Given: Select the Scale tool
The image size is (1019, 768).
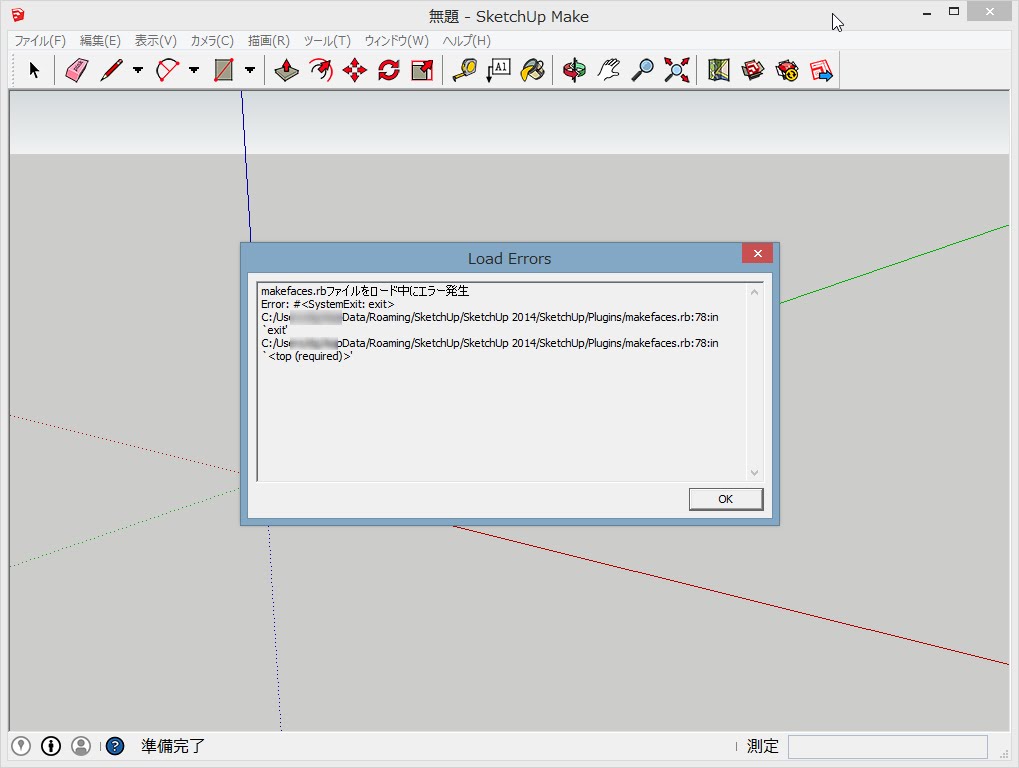Looking at the screenshot, I should 422,70.
